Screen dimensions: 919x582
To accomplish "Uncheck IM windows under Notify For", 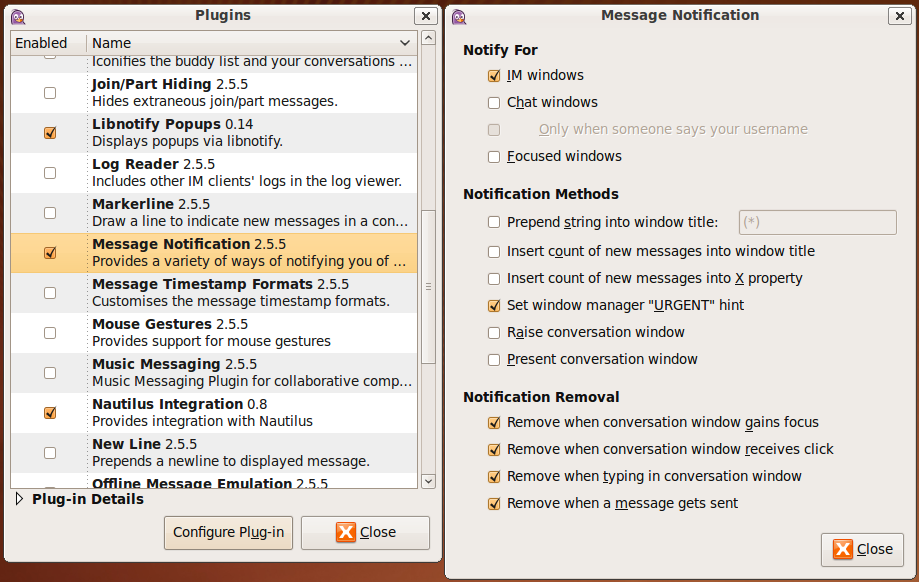I will (494, 76).
